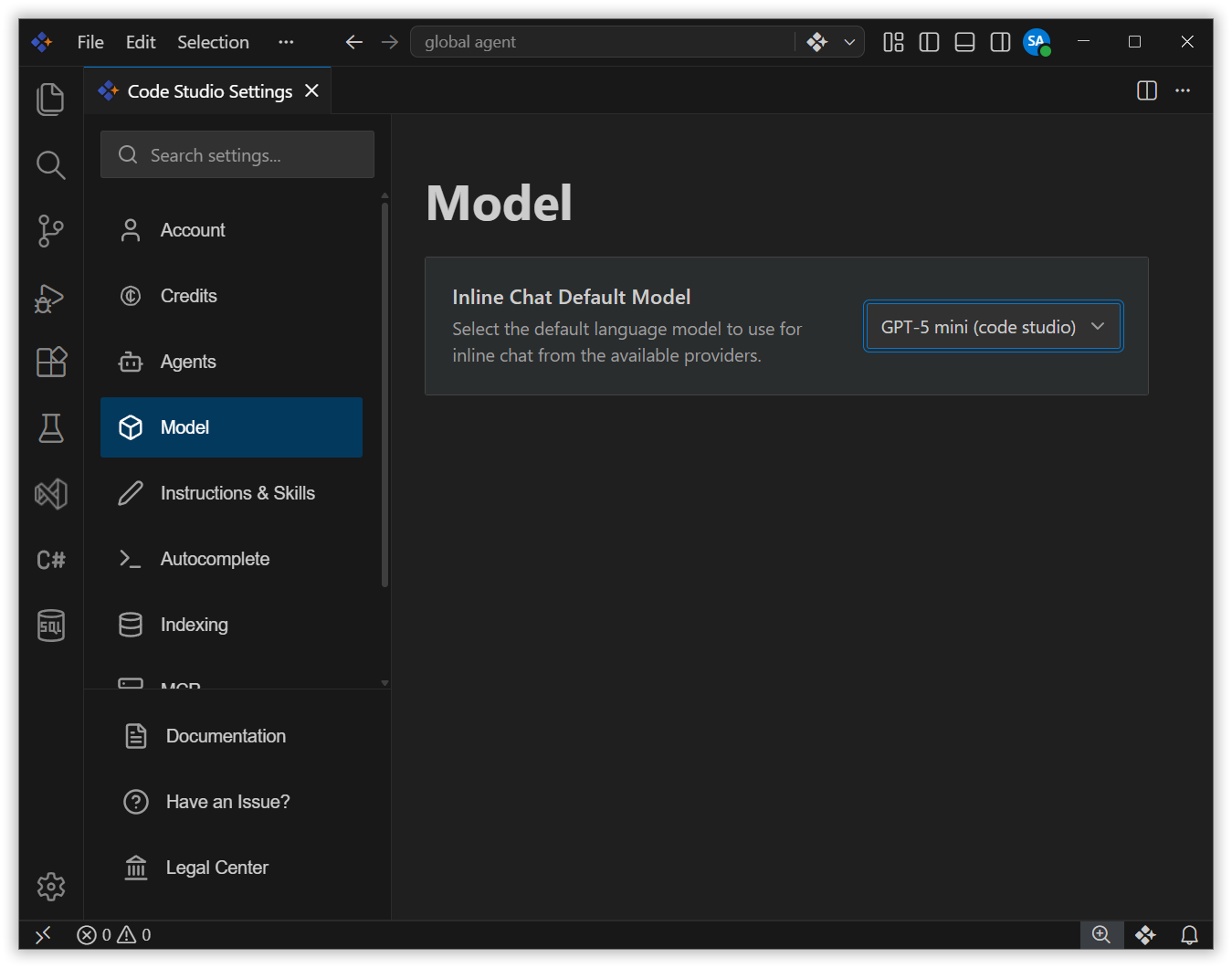
Task: Open Instructions & Skills section
Action: [x=231, y=493]
